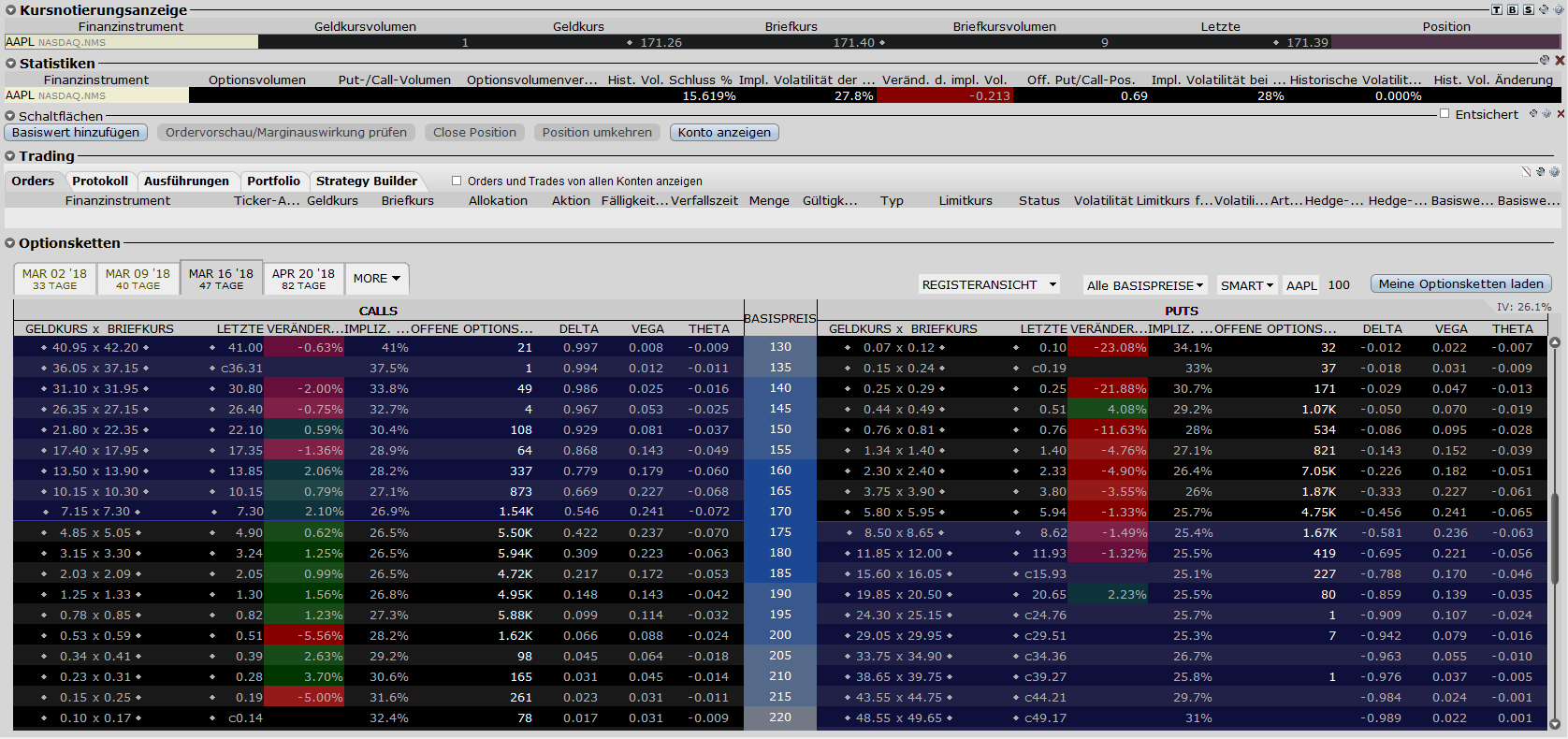This screenshot has height=739, width=1568.
Task: Collapse the Optionsketten section
Action: 11,243
